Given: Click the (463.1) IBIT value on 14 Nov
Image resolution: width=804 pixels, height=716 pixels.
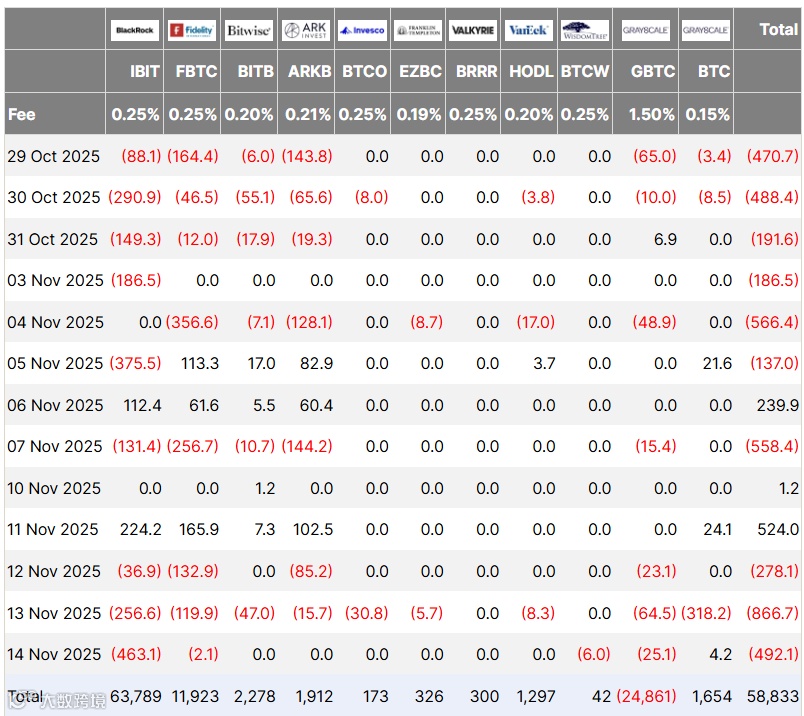Looking at the screenshot, I should tap(136, 654).
